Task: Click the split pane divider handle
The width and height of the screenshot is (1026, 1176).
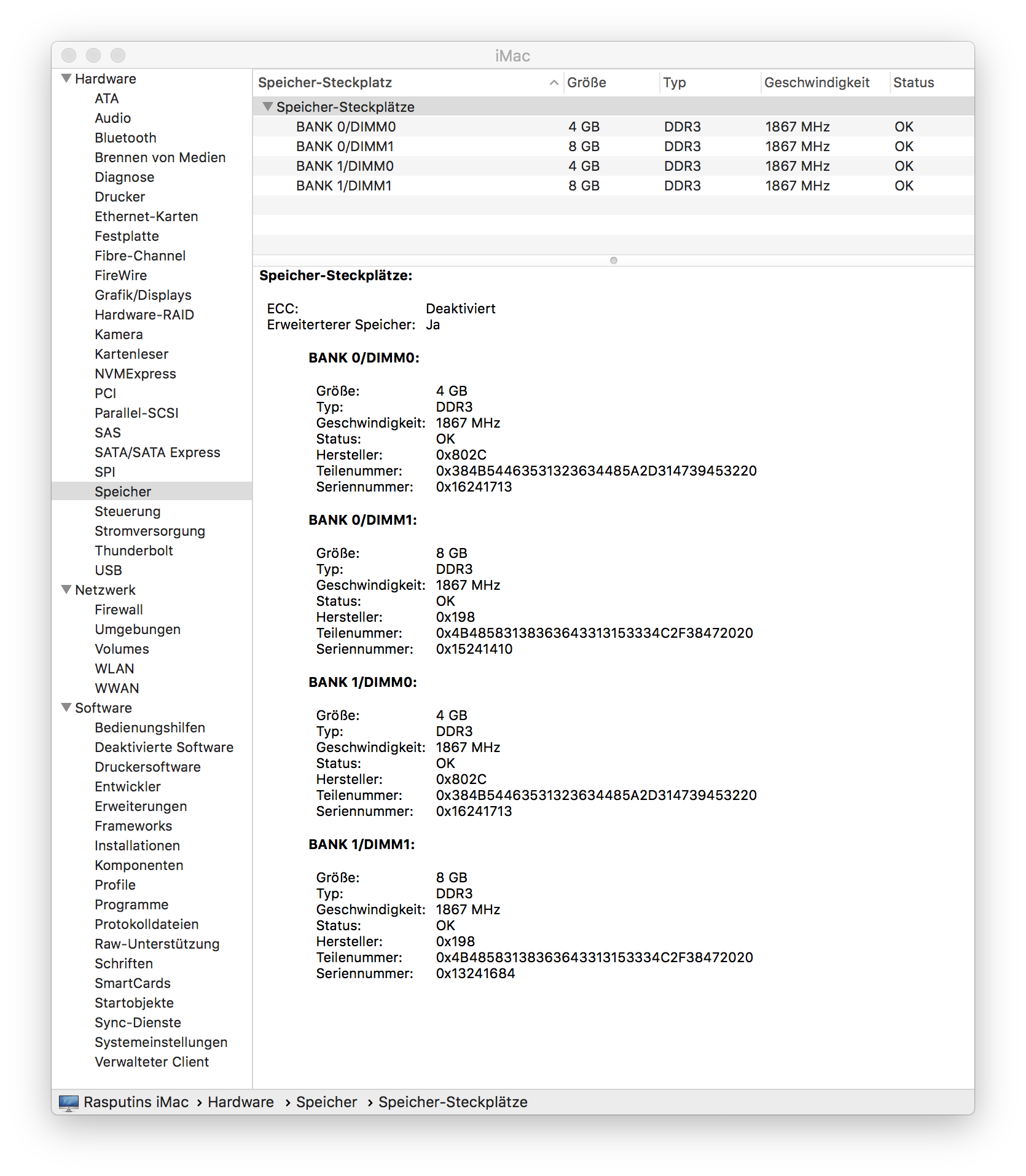Action: [613, 261]
